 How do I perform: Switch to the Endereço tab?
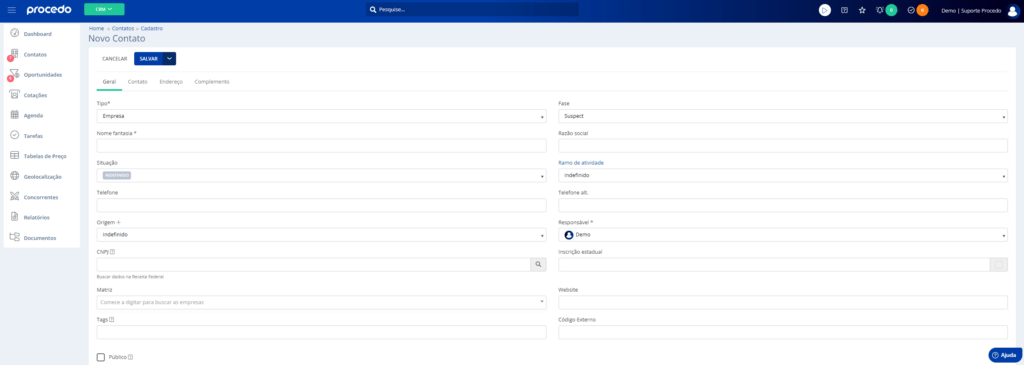[x=171, y=82]
